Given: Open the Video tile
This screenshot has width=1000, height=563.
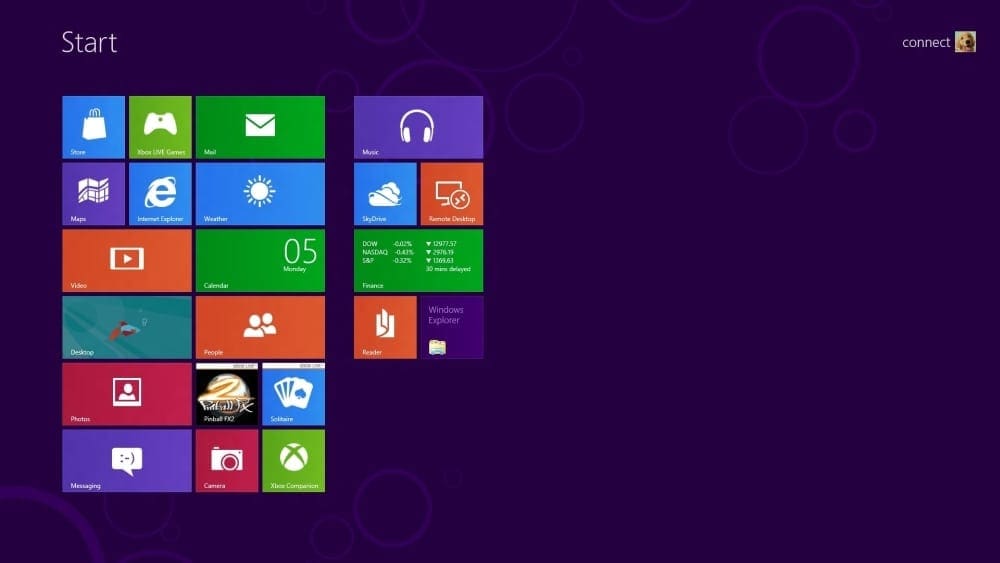Looking at the screenshot, I should pyautogui.click(x=127, y=260).
